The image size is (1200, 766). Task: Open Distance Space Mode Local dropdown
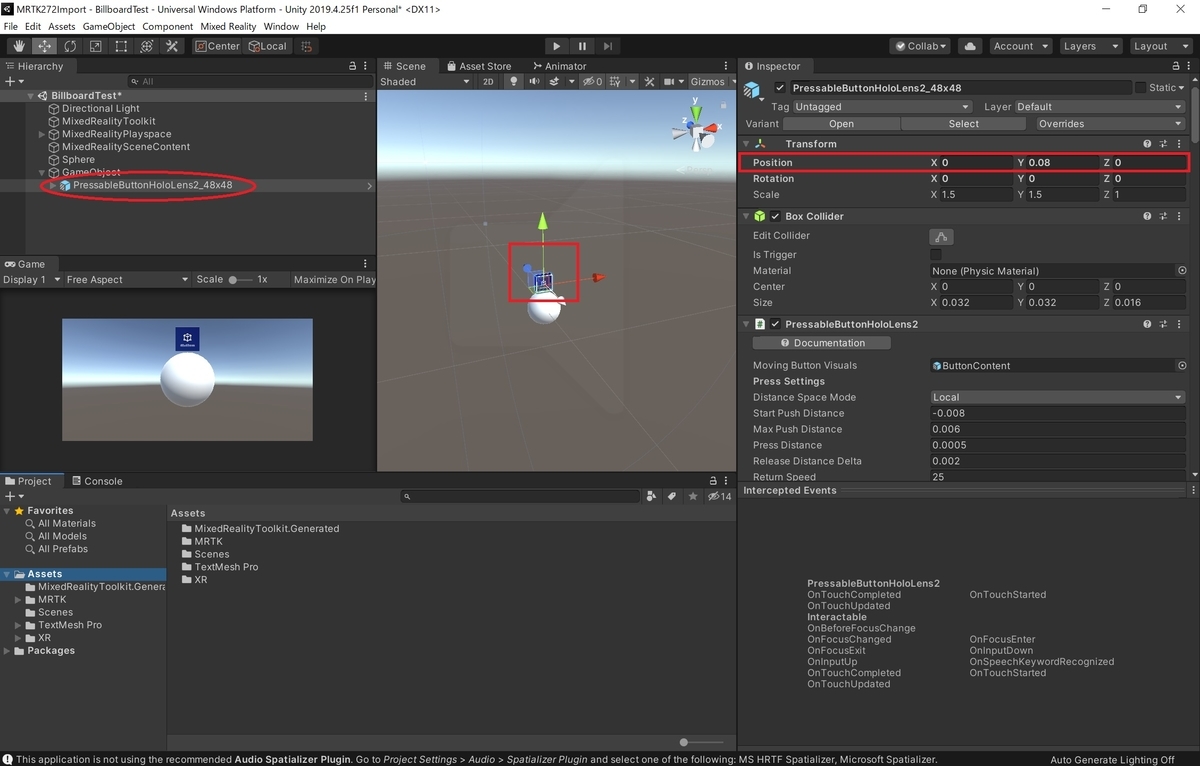pos(1058,397)
